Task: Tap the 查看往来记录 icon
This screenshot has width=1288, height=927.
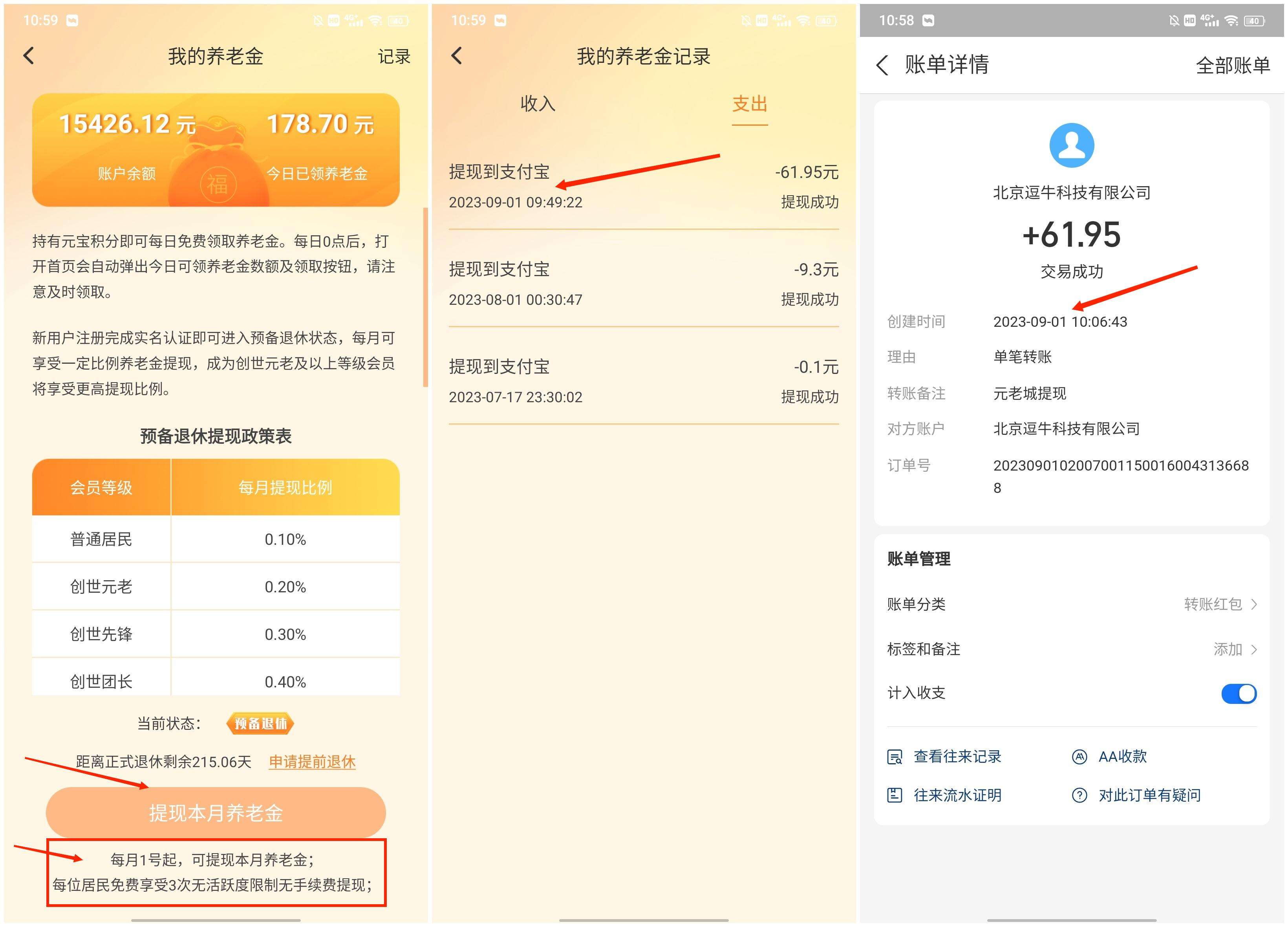Action: pos(895,757)
